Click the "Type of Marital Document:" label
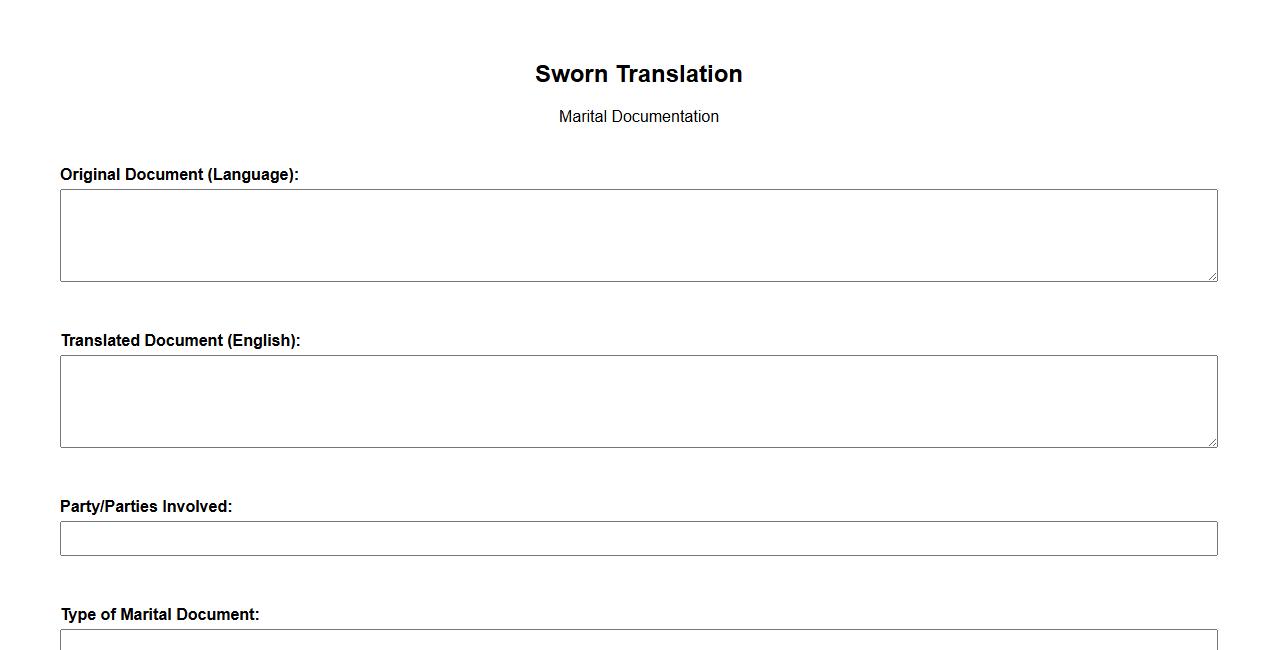Image resolution: width=1278 pixels, height=650 pixels. click(160, 614)
